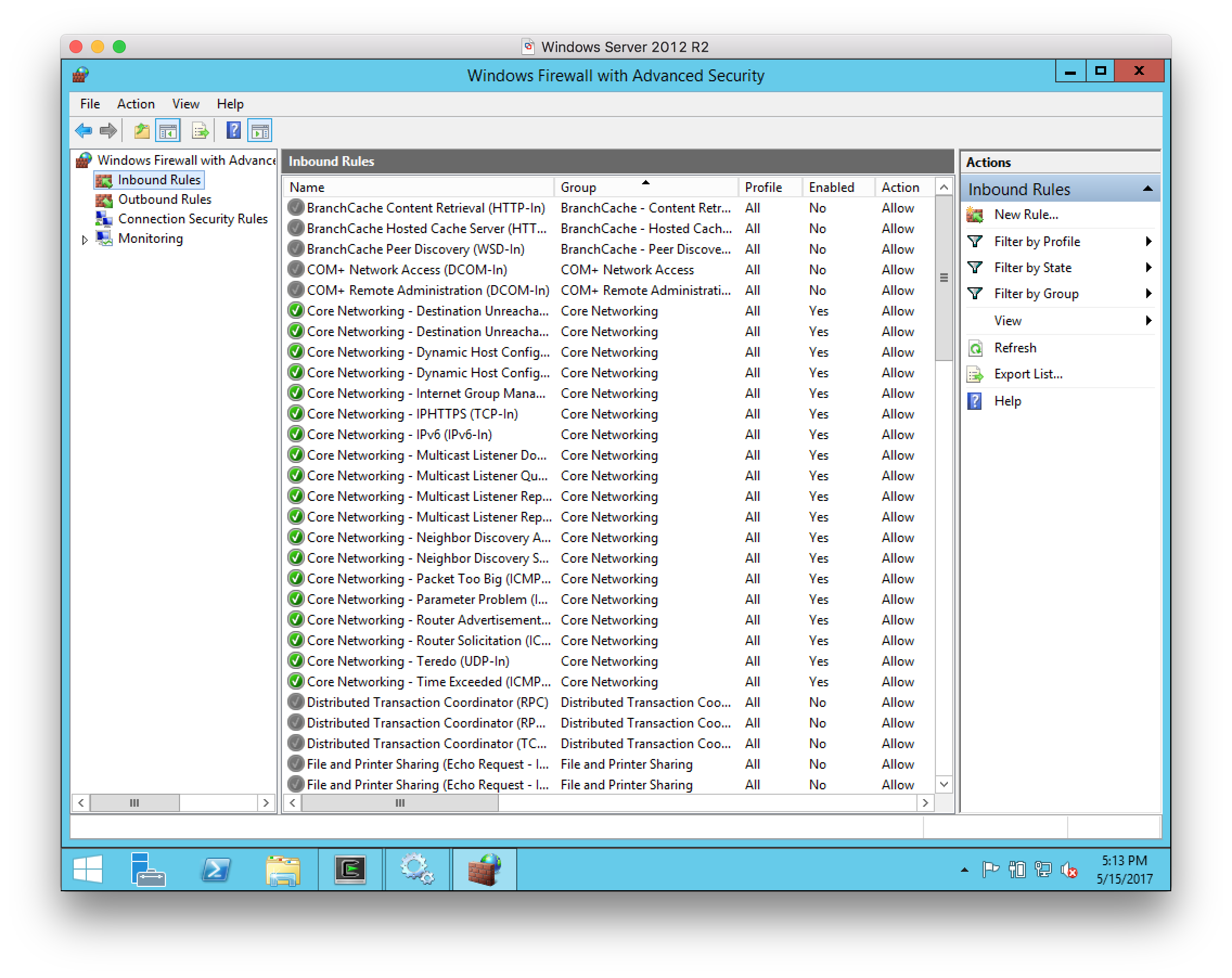Click the Refresh icon in Actions pane
This screenshot has width=1232, height=978.
click(975, 348)
